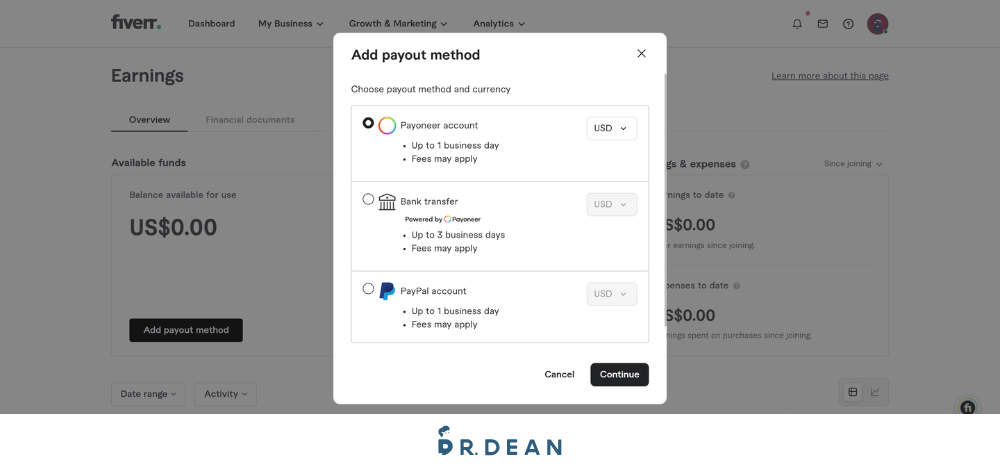Switch to table view icon
Screen dimensions: 1000x470
[x=853, y=392]
